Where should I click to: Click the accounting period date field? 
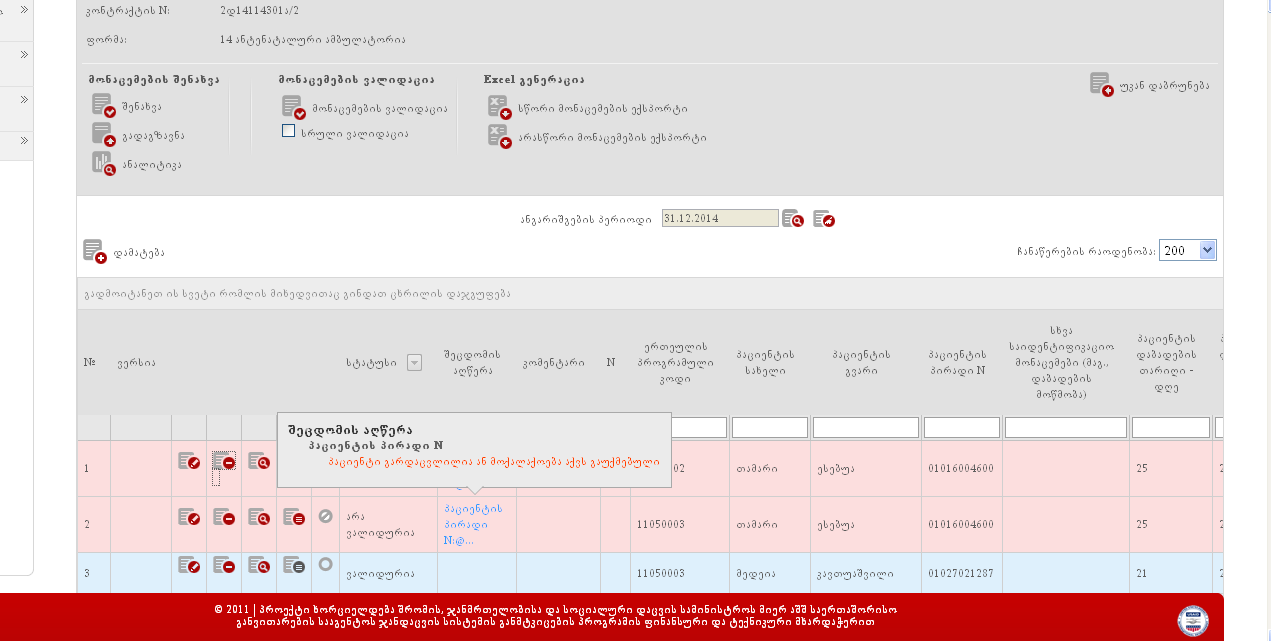(x=719, y=218)
